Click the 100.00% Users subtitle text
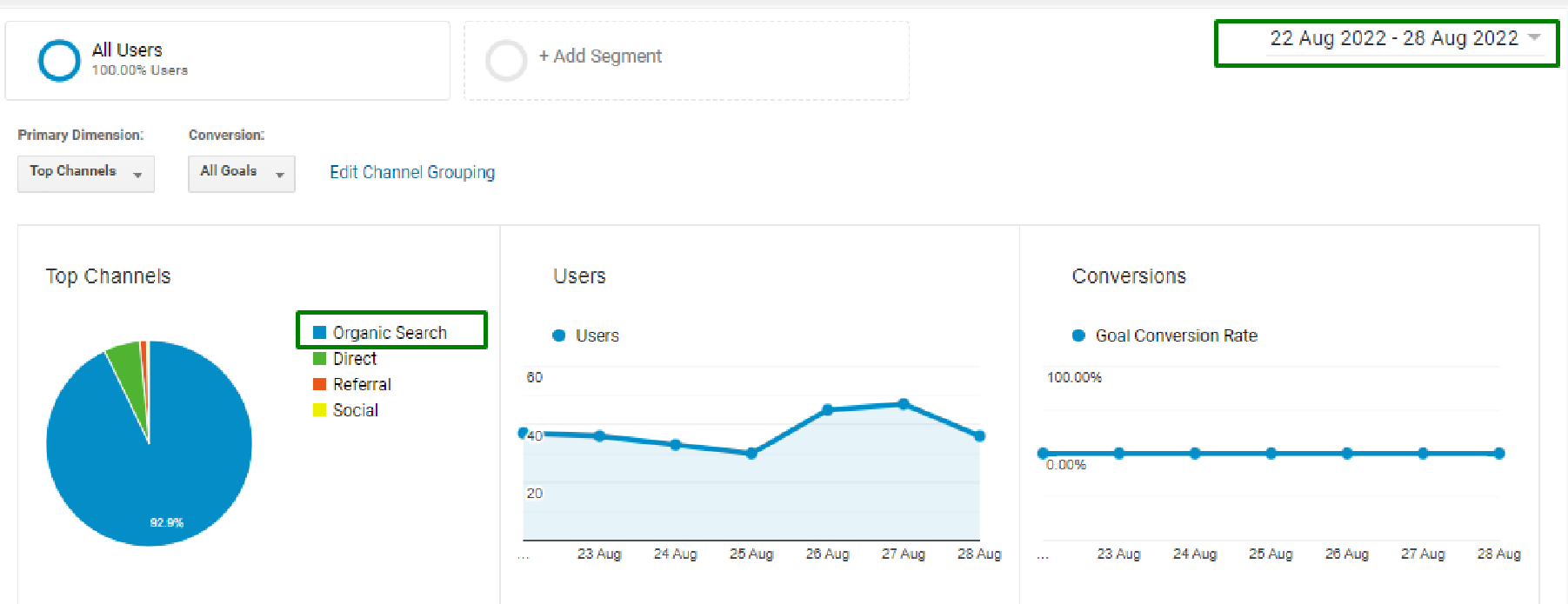Screen dimensions: 1568x604 (x=140, y=70)
